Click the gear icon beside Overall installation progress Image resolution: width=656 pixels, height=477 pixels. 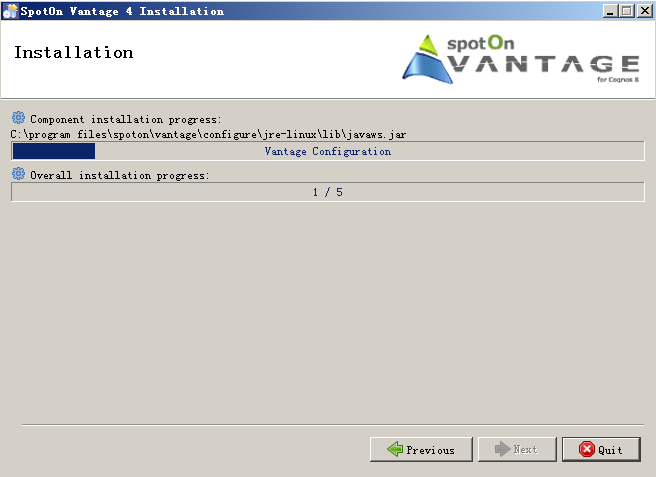pyautogui.click(x=18, y=174)
